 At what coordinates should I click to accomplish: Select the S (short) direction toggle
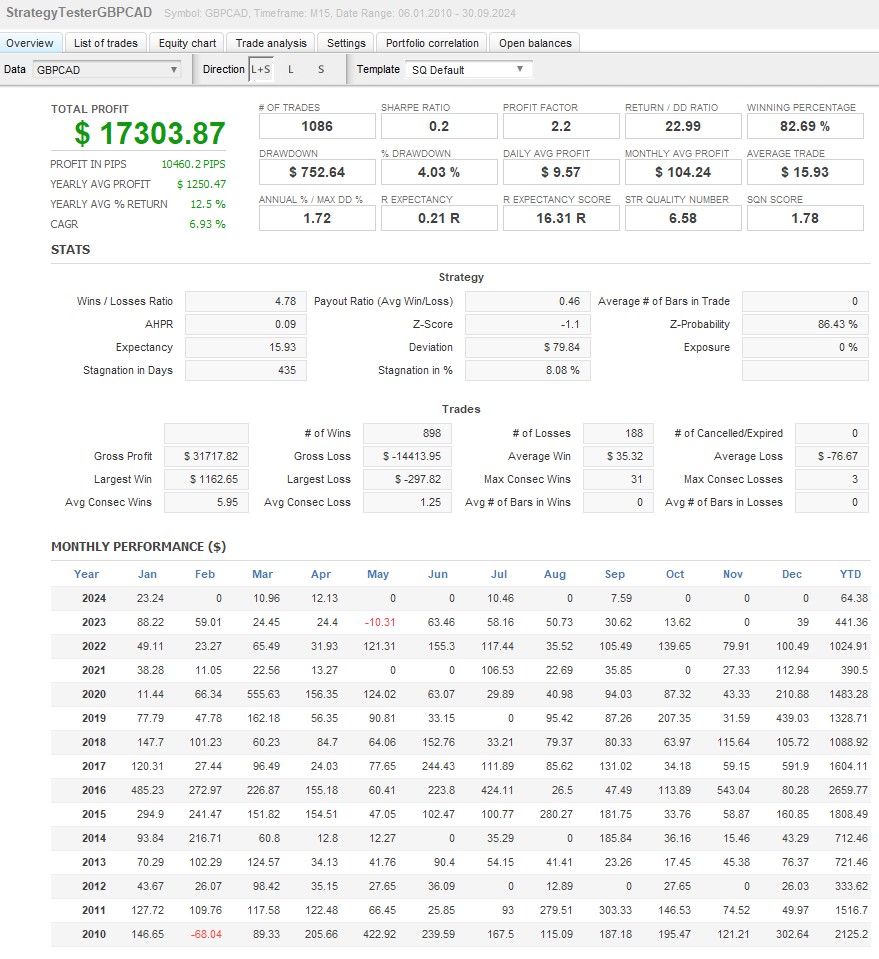click(321, 69)
